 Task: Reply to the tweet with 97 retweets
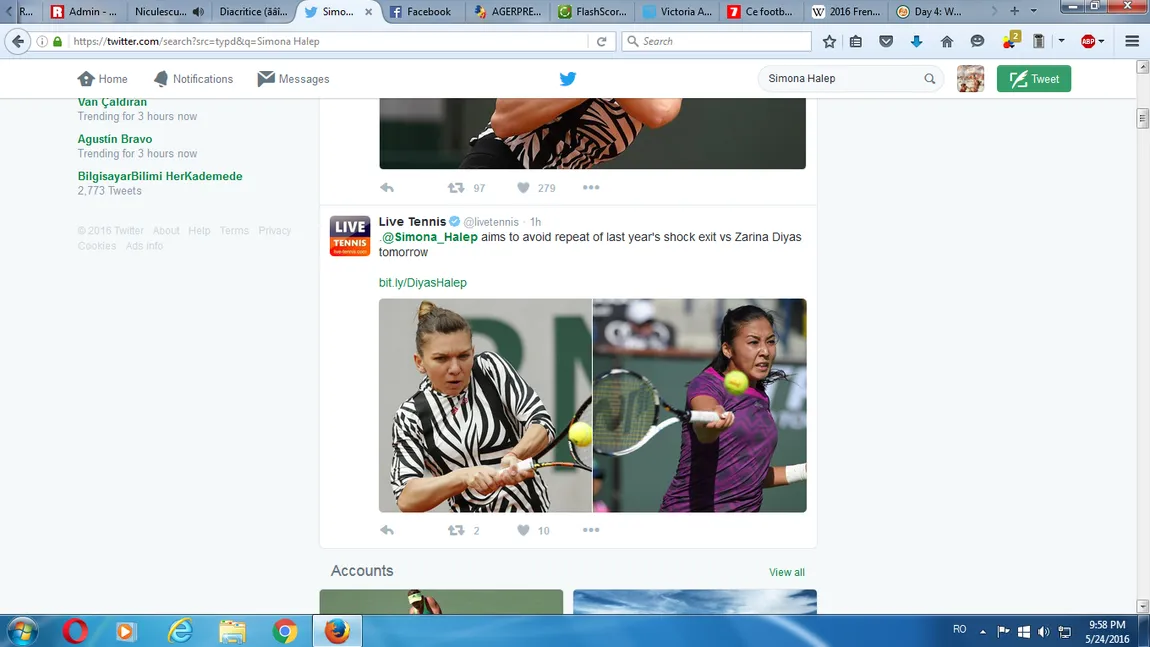pyautogui.click(x=387, y=188)
